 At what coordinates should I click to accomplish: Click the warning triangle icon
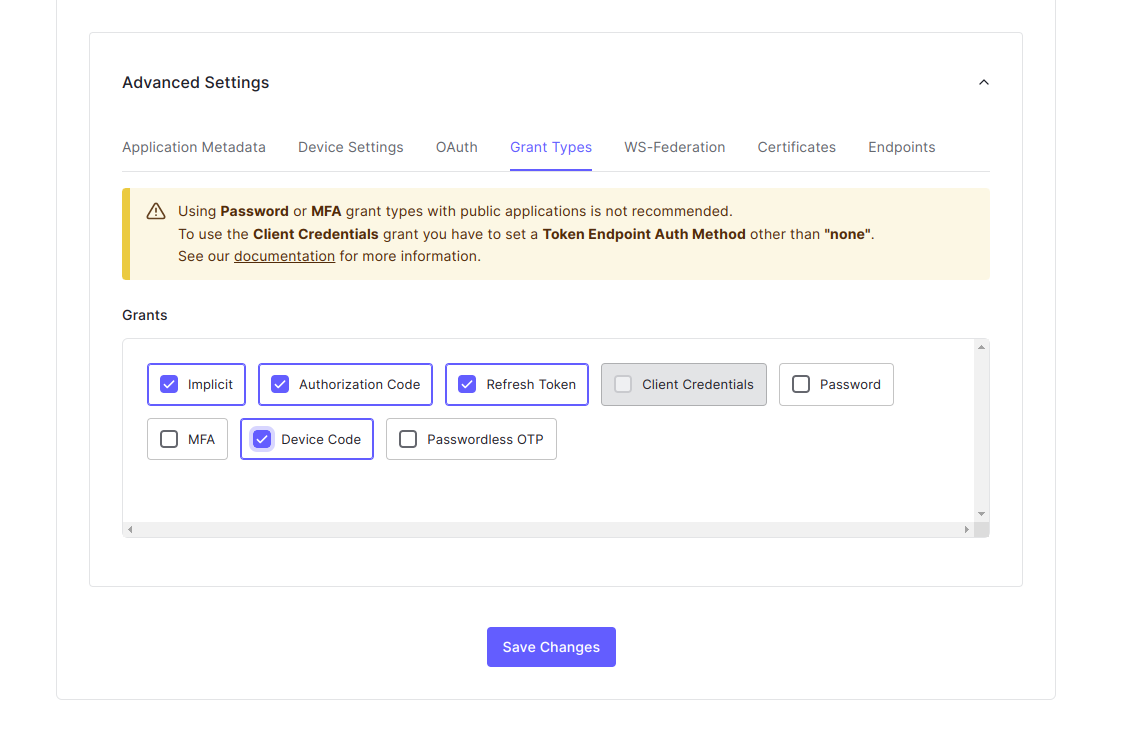coord(156,211)
